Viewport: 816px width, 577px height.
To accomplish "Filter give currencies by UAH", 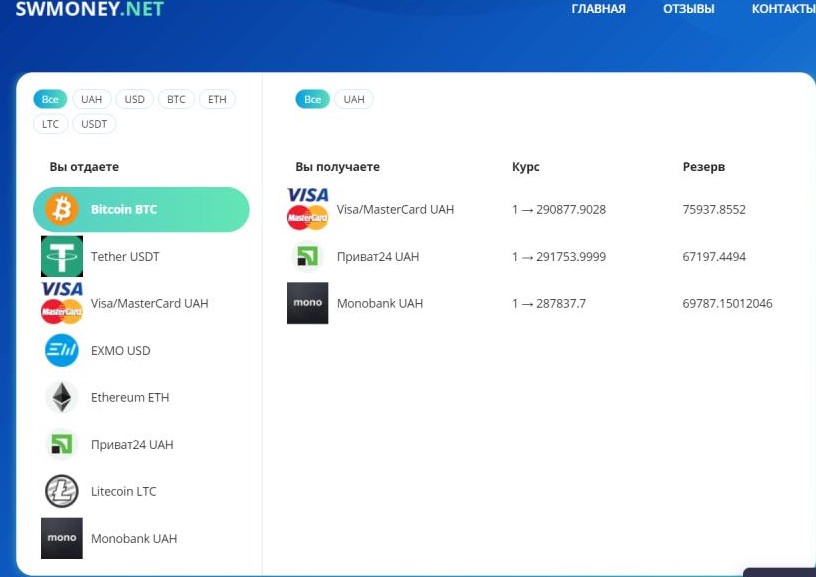I will tap(92, 99).
